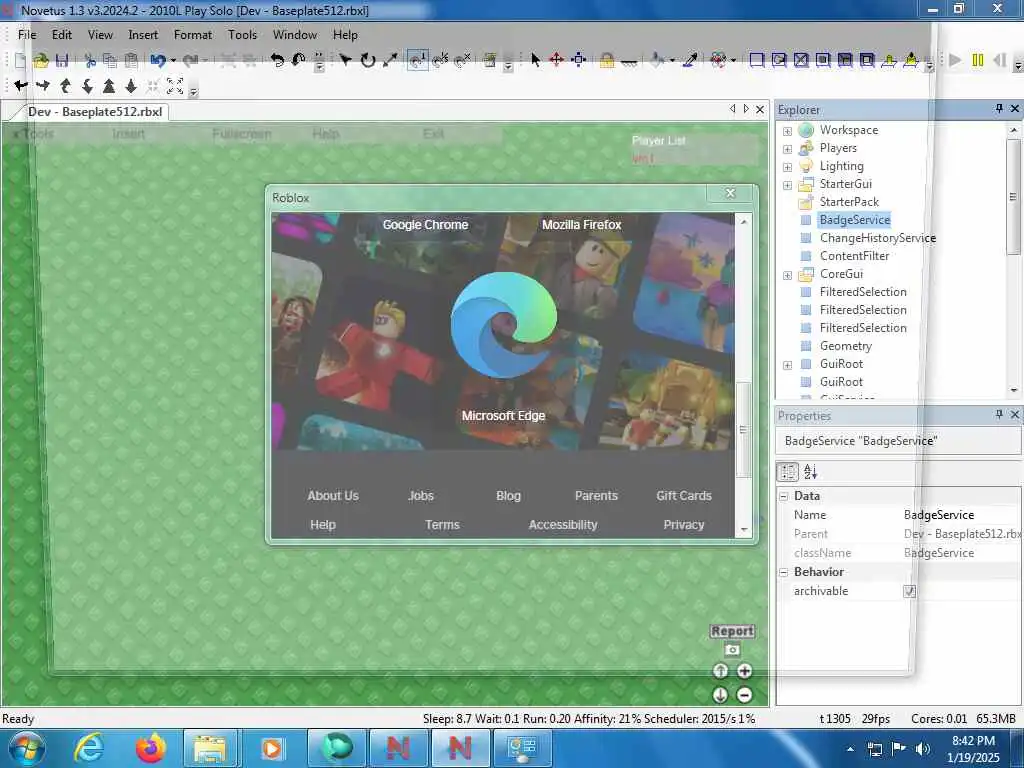Click the in-game zoom out minus button

pos(744,695)
